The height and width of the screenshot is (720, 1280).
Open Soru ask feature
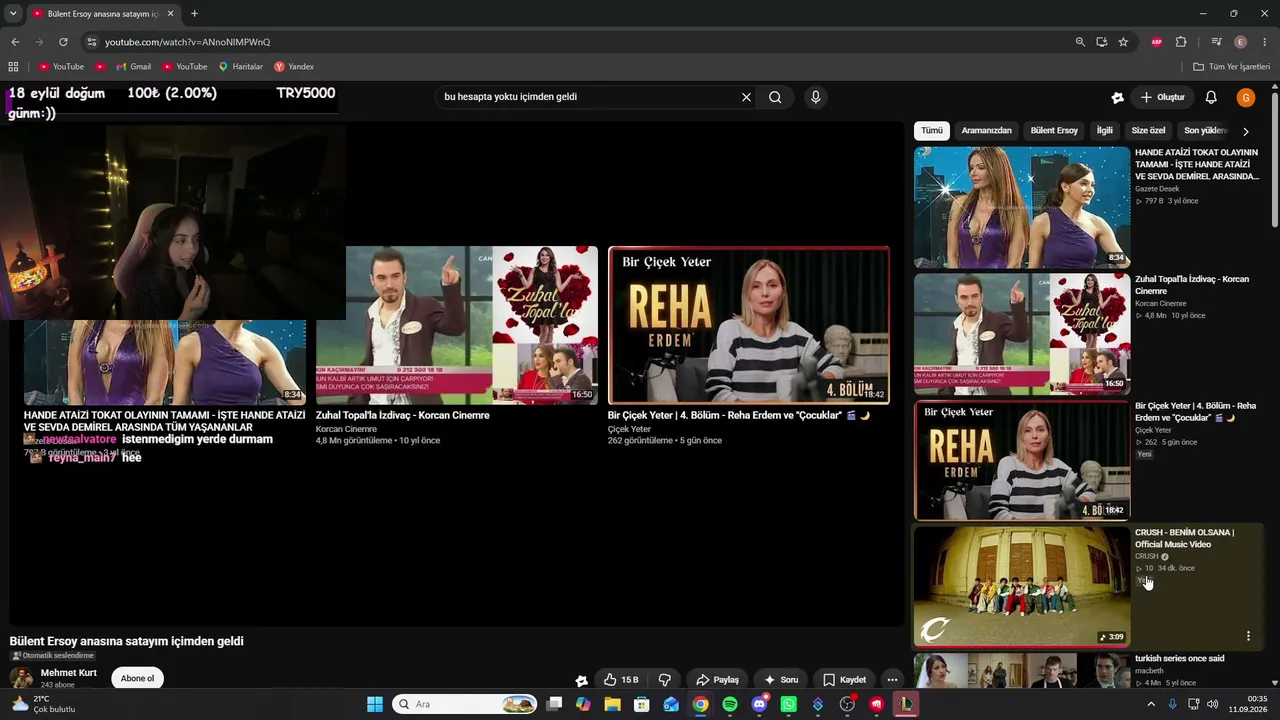[779, 680]
